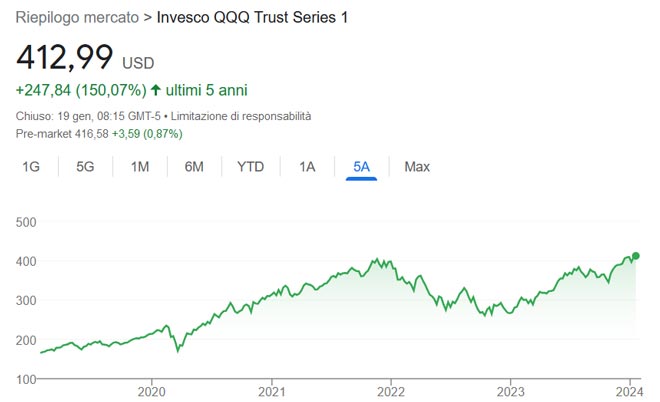Image resolution: width=660 pixels, height=402 pixels.
Task: Click the green upward arrow icon
Action: click(x=156, y=91)
